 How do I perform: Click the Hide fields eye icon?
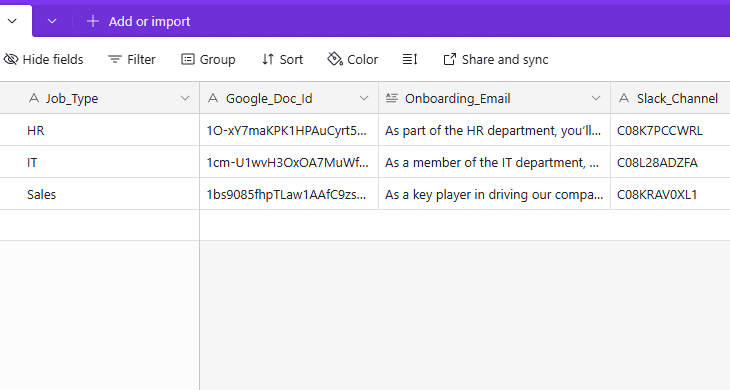tap(11, 60)
